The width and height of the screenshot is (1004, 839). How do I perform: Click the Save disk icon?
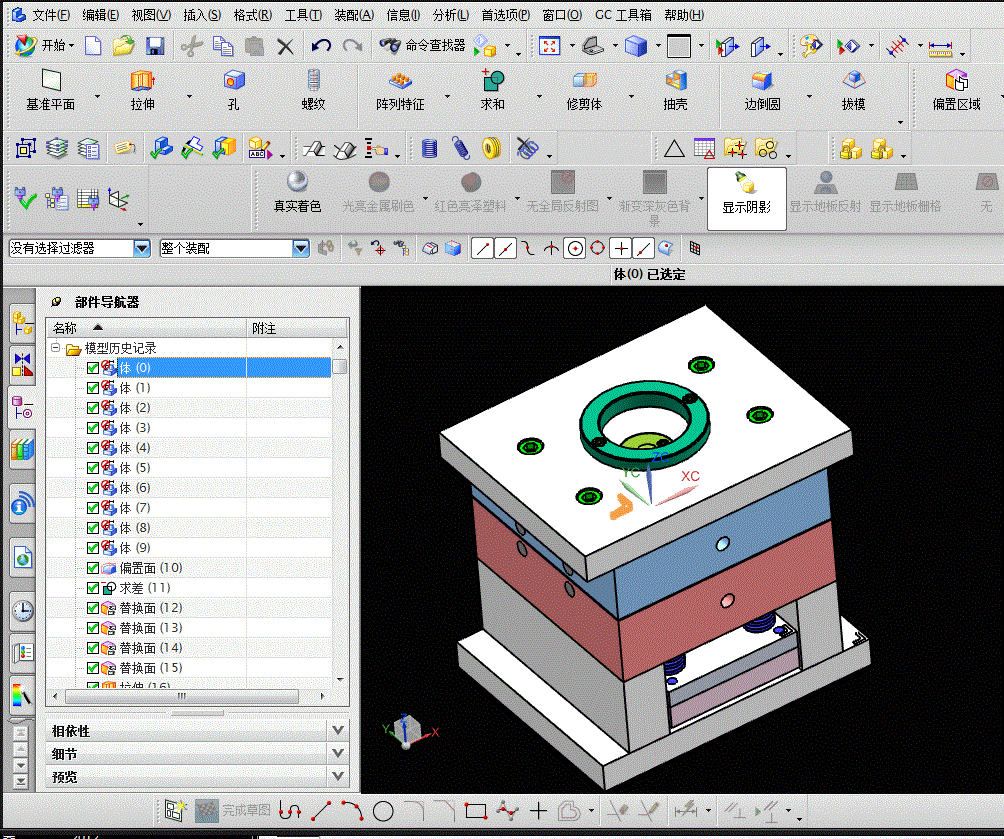(155, 46)
